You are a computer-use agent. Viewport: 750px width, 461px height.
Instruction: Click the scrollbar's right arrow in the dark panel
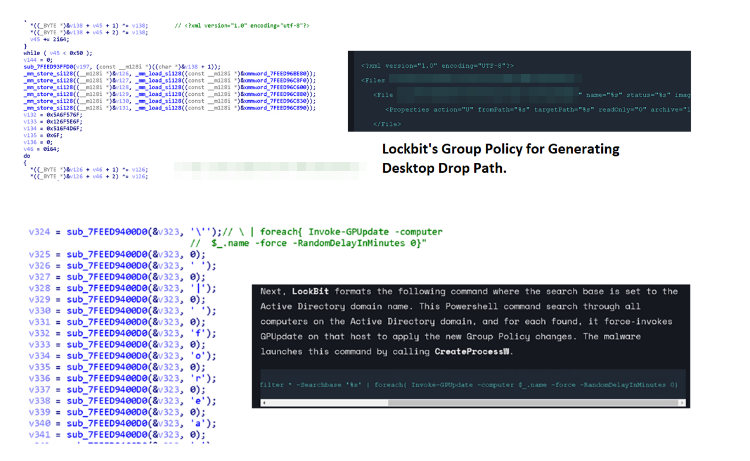tap(682, 403)
